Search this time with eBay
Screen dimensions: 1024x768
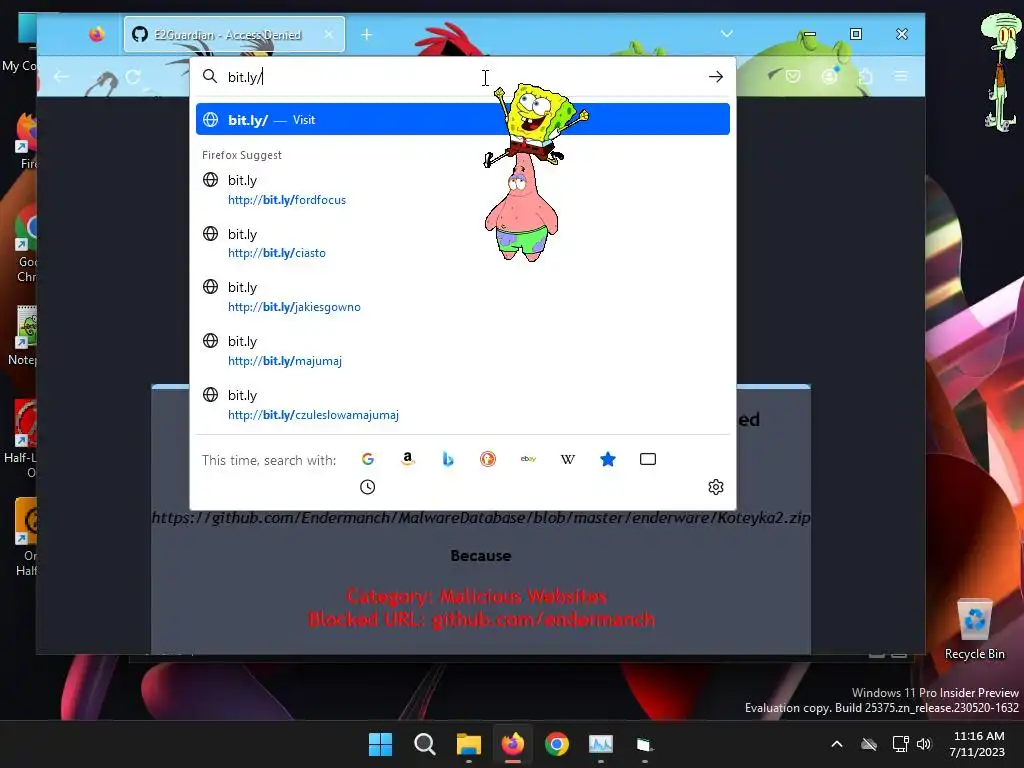coord(528,459)
